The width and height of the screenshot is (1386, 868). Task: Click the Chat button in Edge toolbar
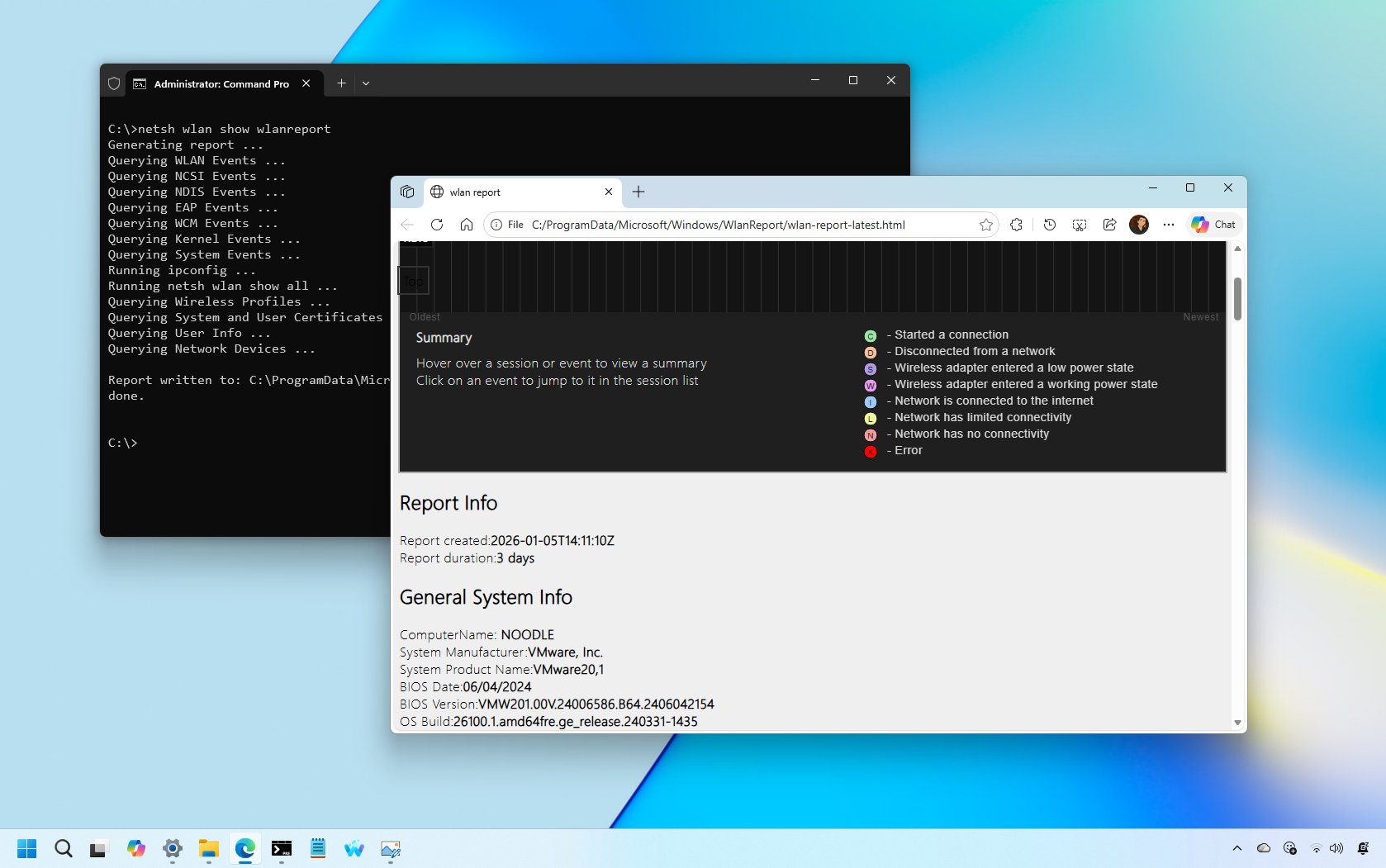click(1213, 224)
